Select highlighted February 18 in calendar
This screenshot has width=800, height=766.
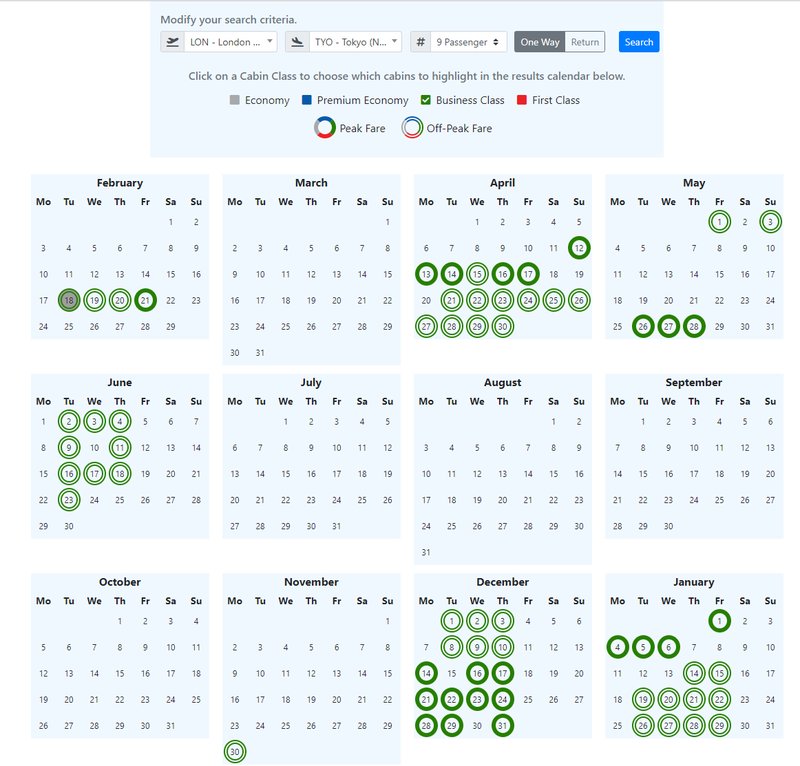point(69,299)
